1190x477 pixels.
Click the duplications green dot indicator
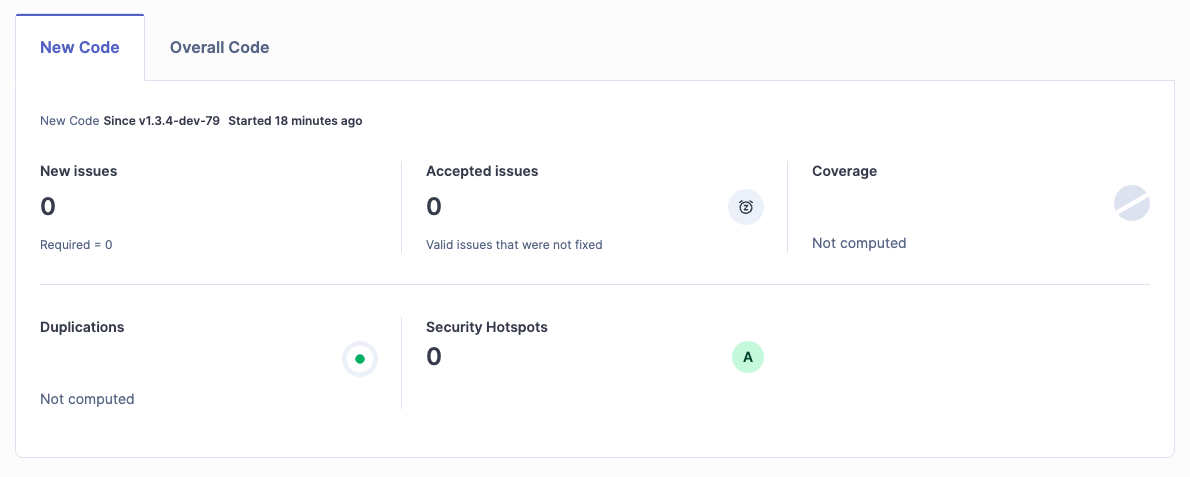point(360,359)
